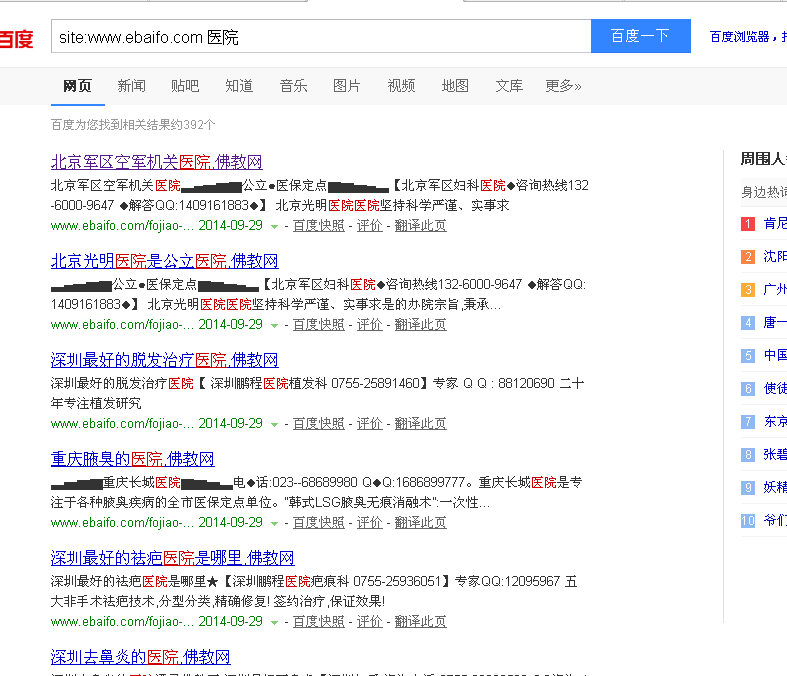Screen dimensions: 787x676
Task: Open 评价 for 重庆腋臭的医院 result
Action: (370, 522)
